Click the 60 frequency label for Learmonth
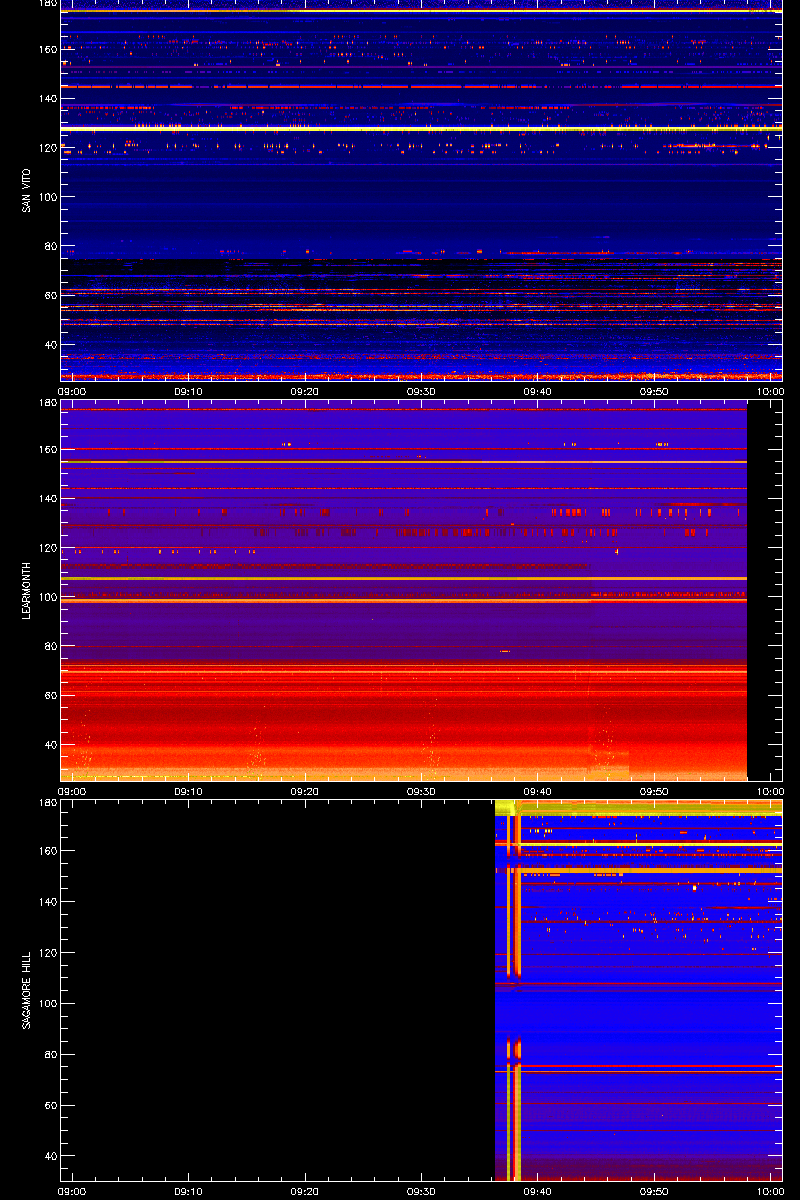800x1200 pixels. pos(49,695)
